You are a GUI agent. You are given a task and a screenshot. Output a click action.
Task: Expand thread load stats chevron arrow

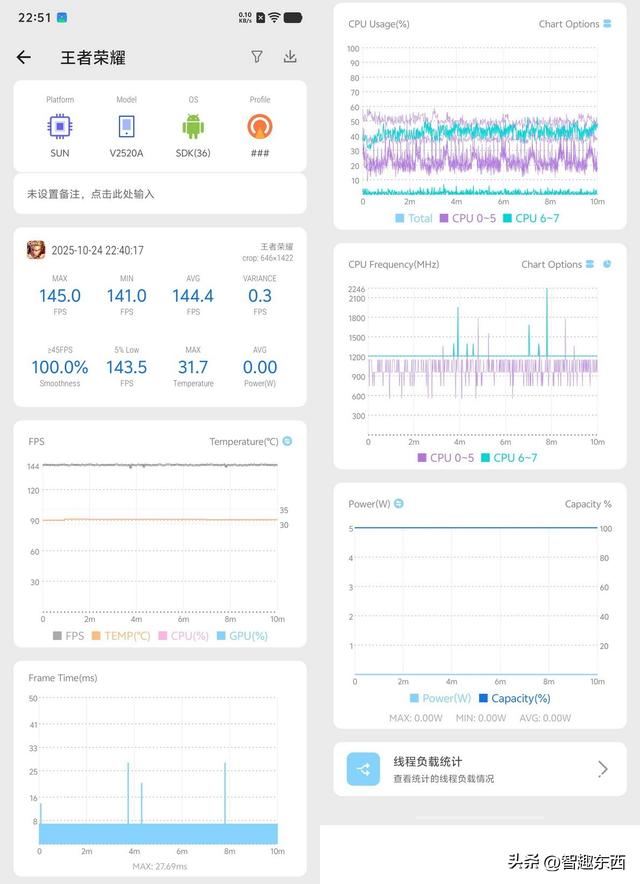pos(603,769)
